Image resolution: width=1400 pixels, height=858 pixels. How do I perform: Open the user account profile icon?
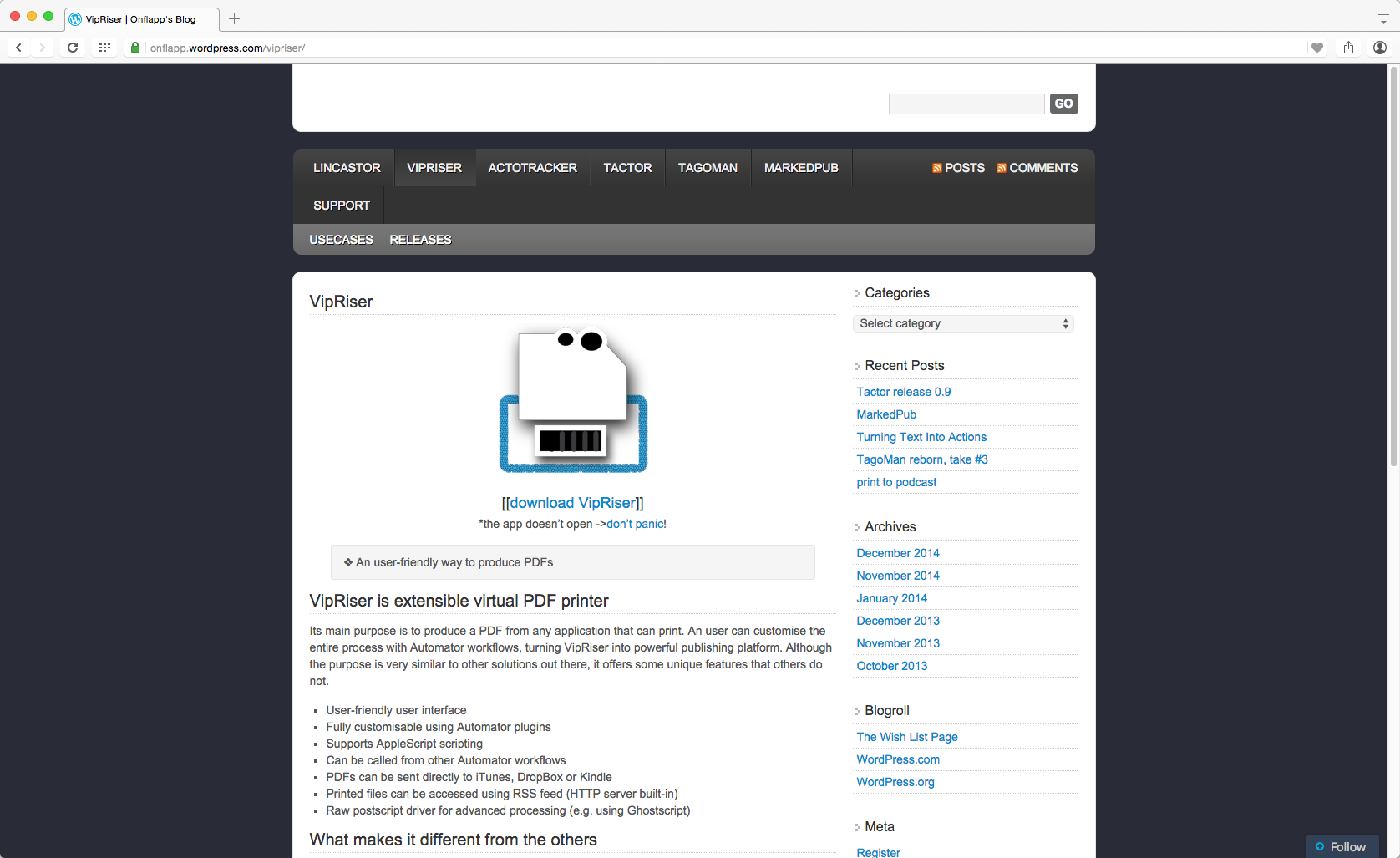(1380, 48)
